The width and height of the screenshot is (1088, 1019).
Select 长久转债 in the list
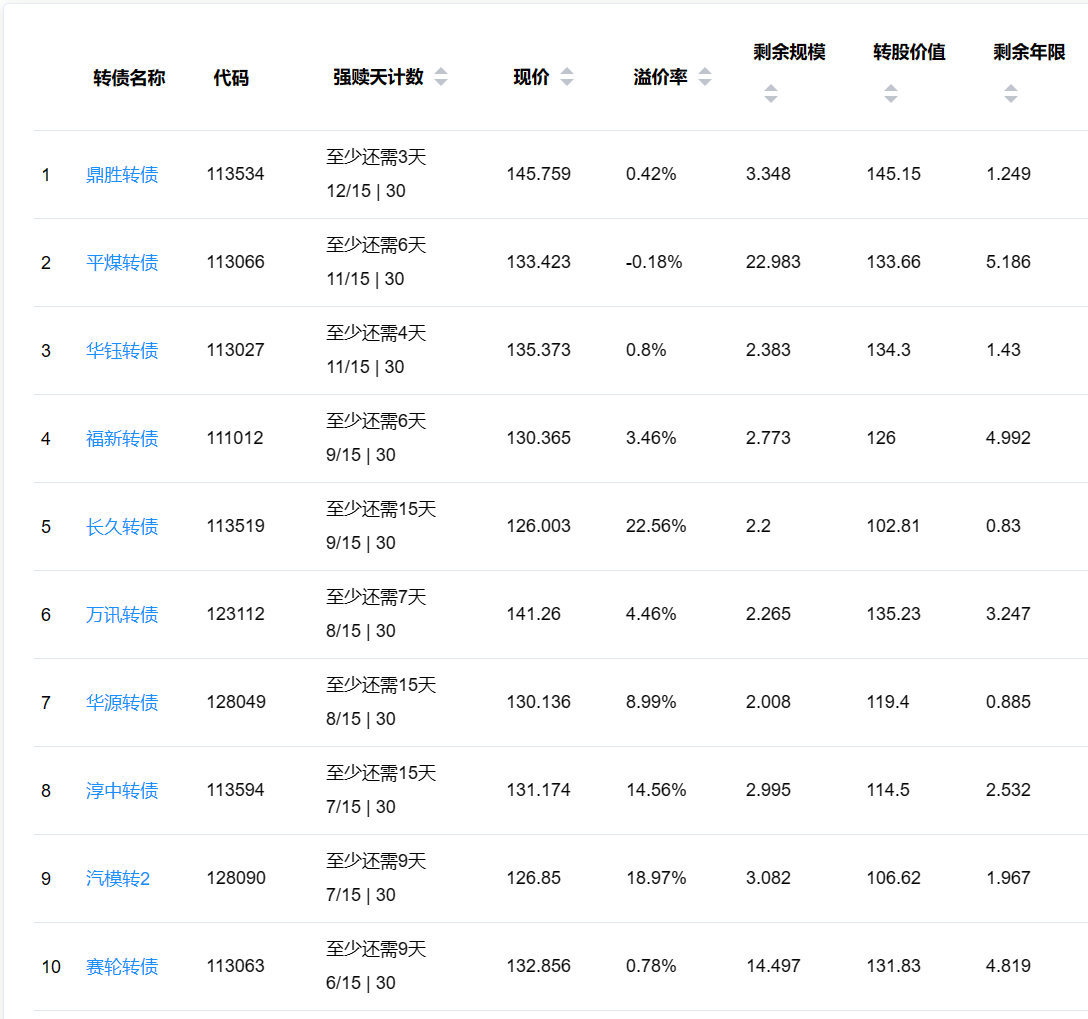122,527
